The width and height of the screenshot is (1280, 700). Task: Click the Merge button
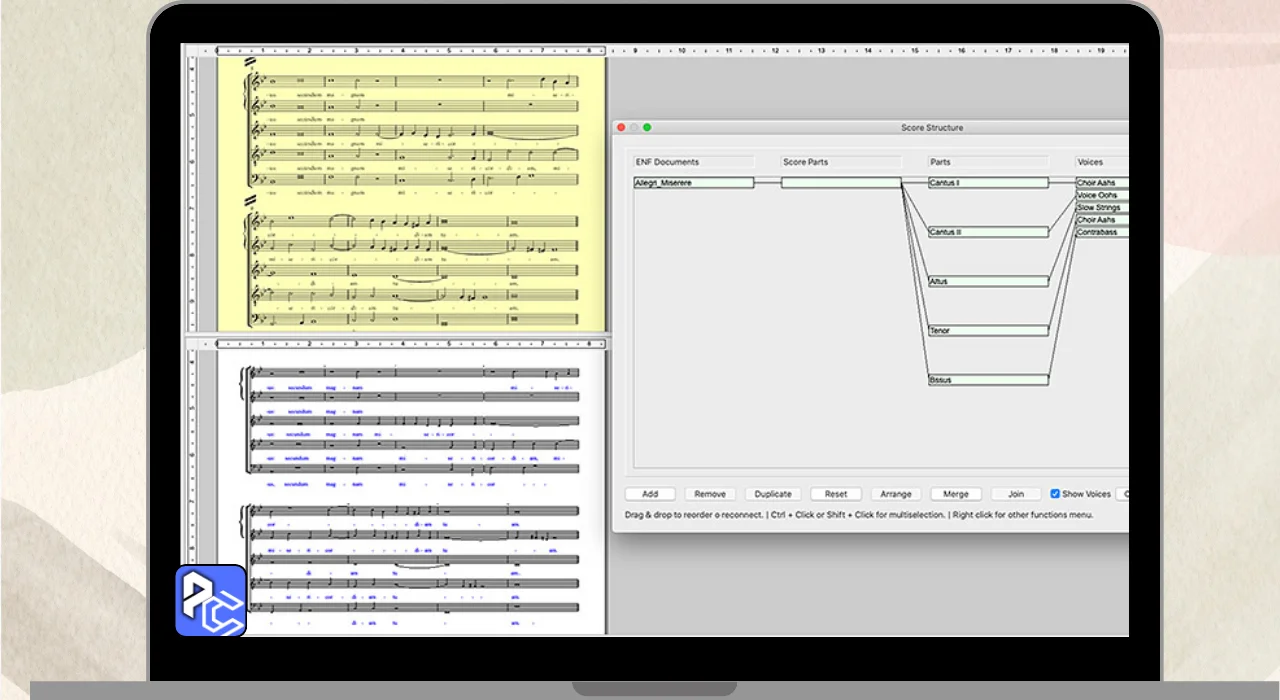[x=955, y=494]
